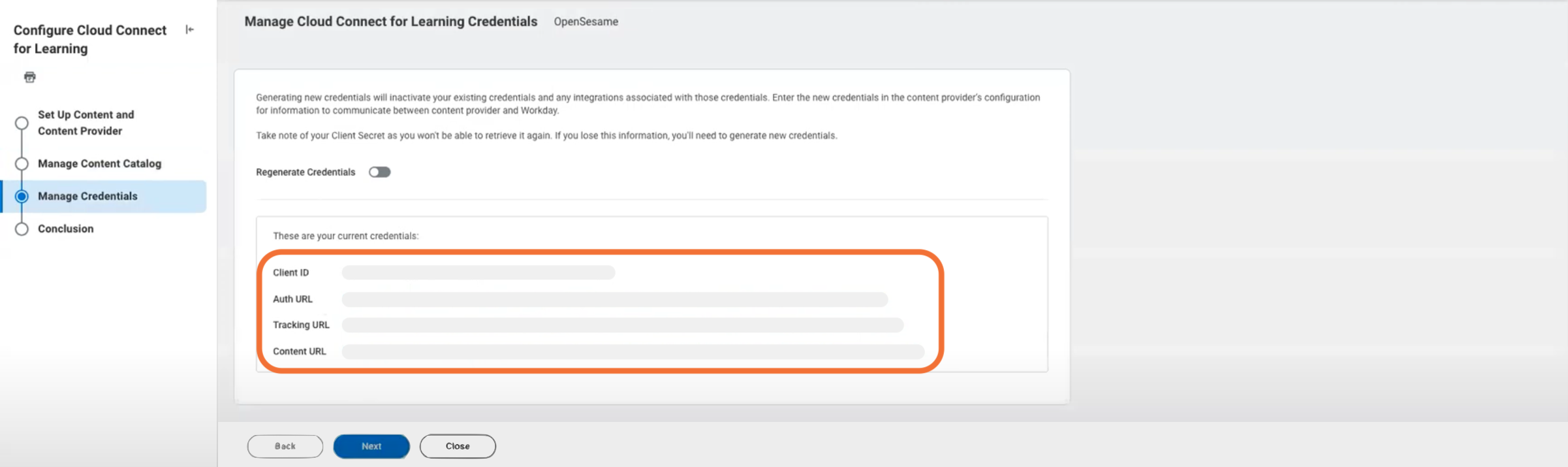The width and height of the screenshot is (1568, 467).
Task: Click the Set Up Content step circle
Action: (22, 123)
